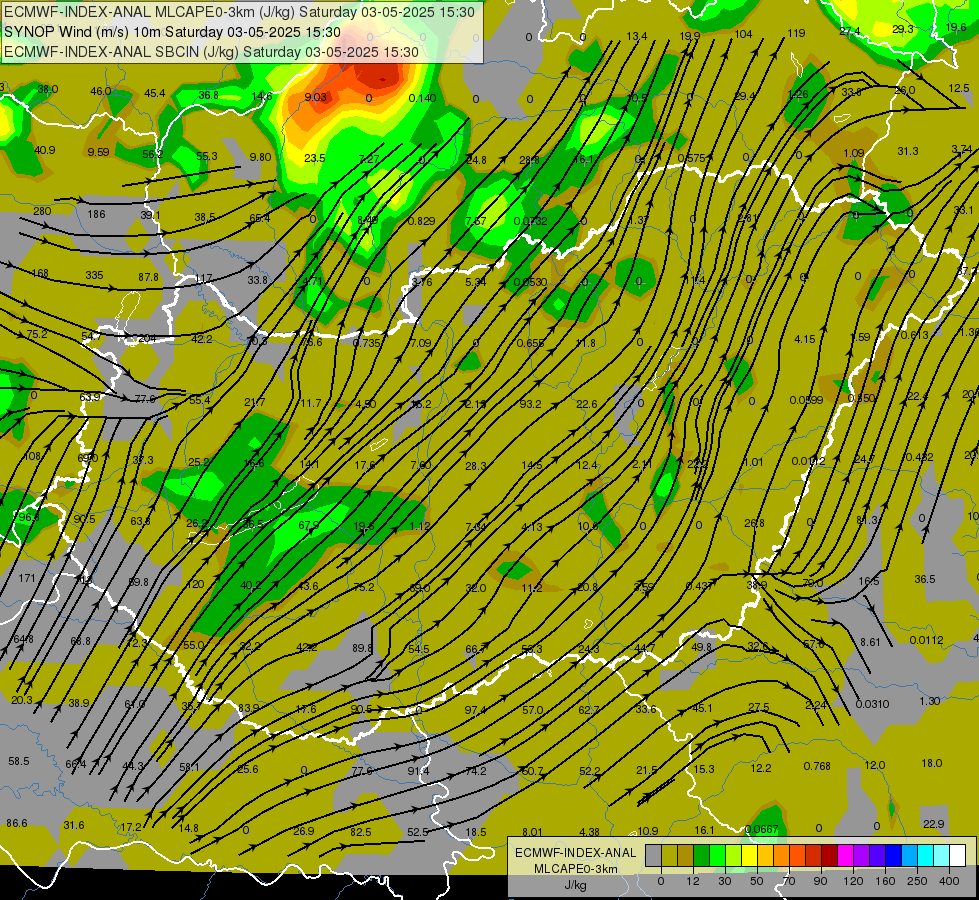
Task: Click the map value '0.829'
Action: point(421,221)
